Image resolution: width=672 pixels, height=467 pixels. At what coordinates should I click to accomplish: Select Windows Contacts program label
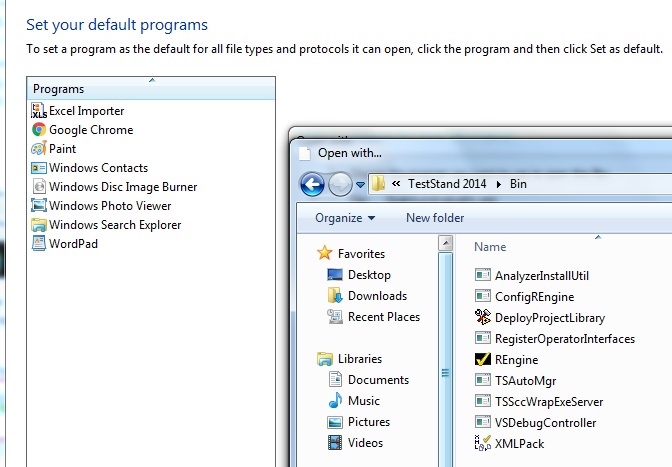[98, 168]
